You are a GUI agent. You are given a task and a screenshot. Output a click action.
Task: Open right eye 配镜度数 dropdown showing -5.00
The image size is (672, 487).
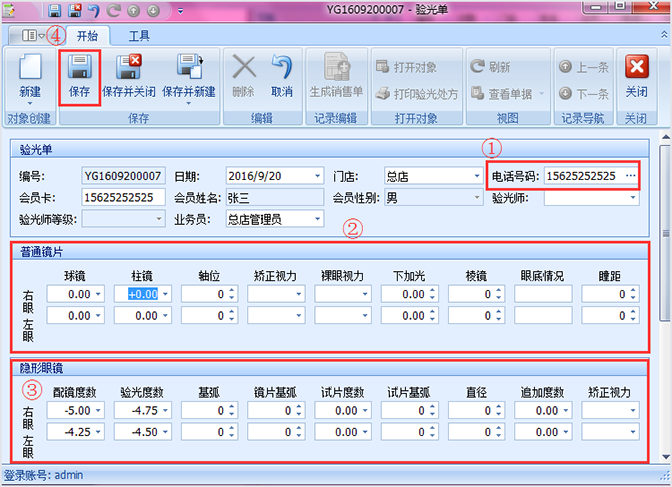[98, 410]
